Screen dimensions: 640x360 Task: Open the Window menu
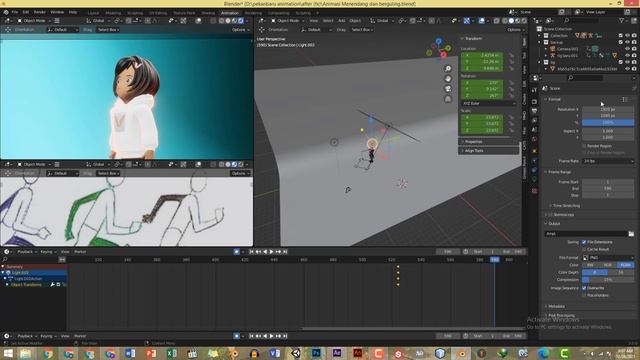[57, 12]
